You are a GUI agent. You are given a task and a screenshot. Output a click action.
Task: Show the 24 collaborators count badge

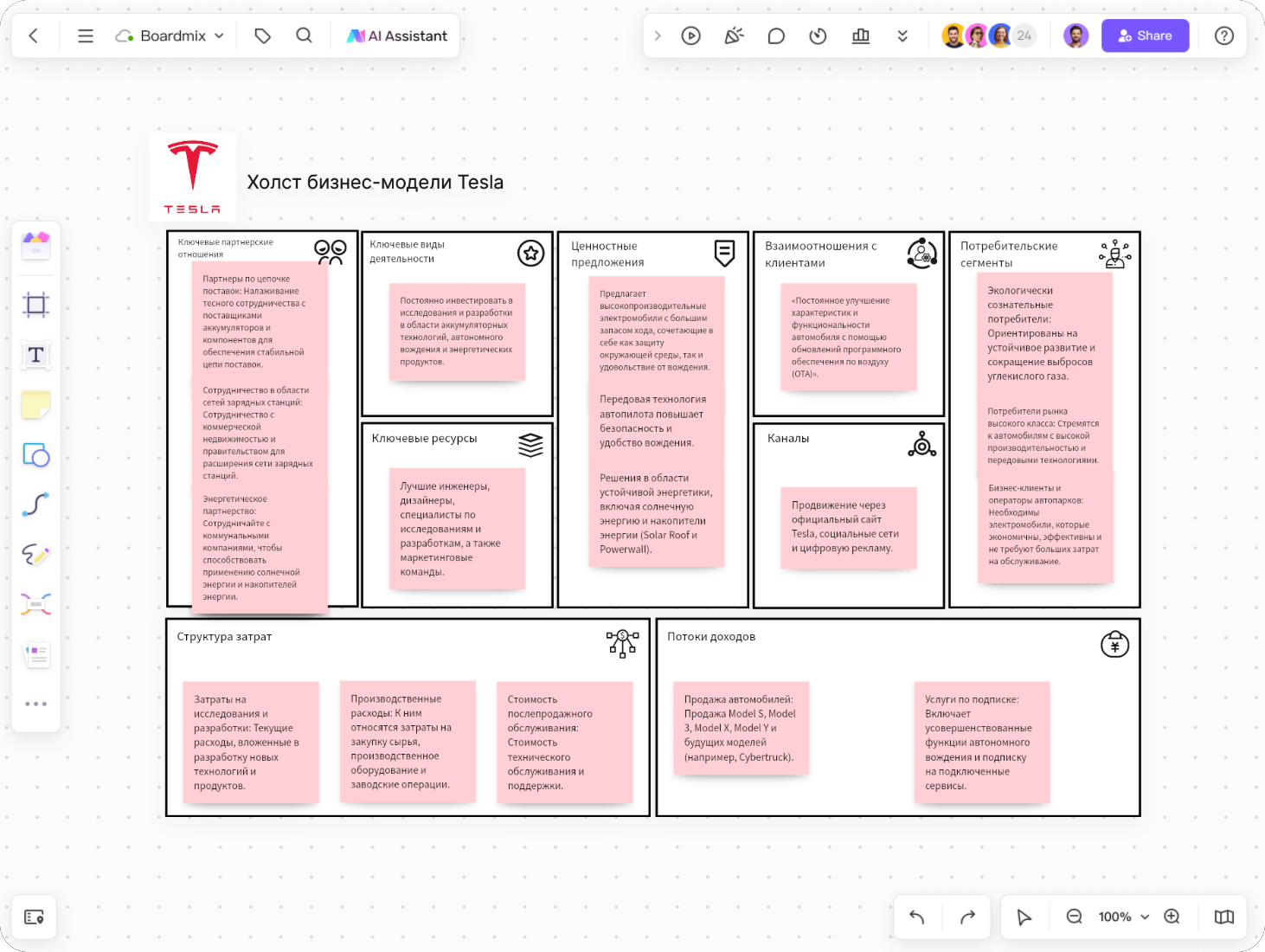[1024, 35]
